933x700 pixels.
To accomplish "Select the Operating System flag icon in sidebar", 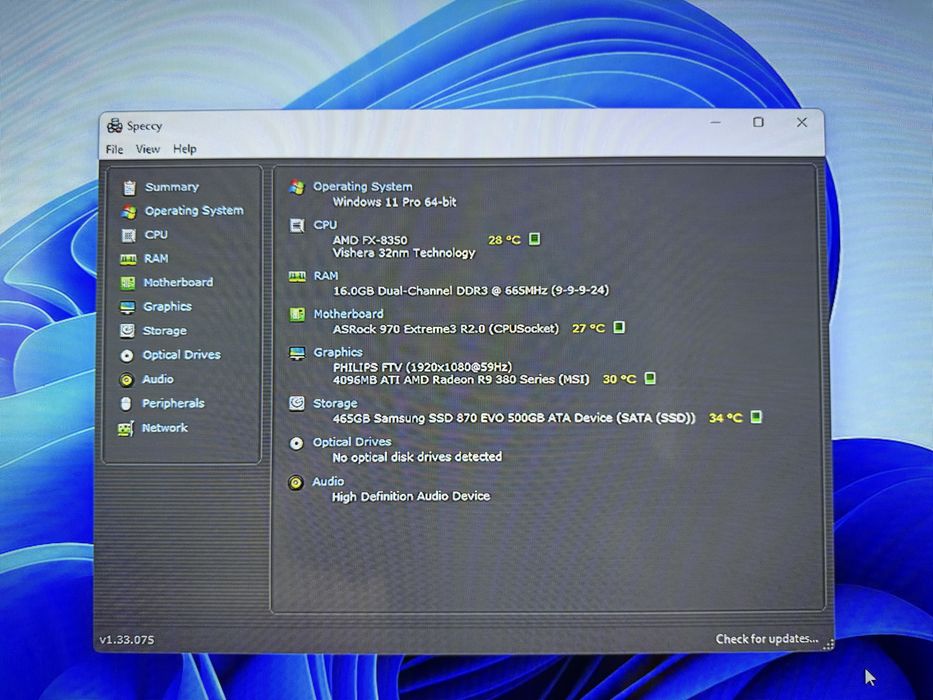I will point(129,211).
